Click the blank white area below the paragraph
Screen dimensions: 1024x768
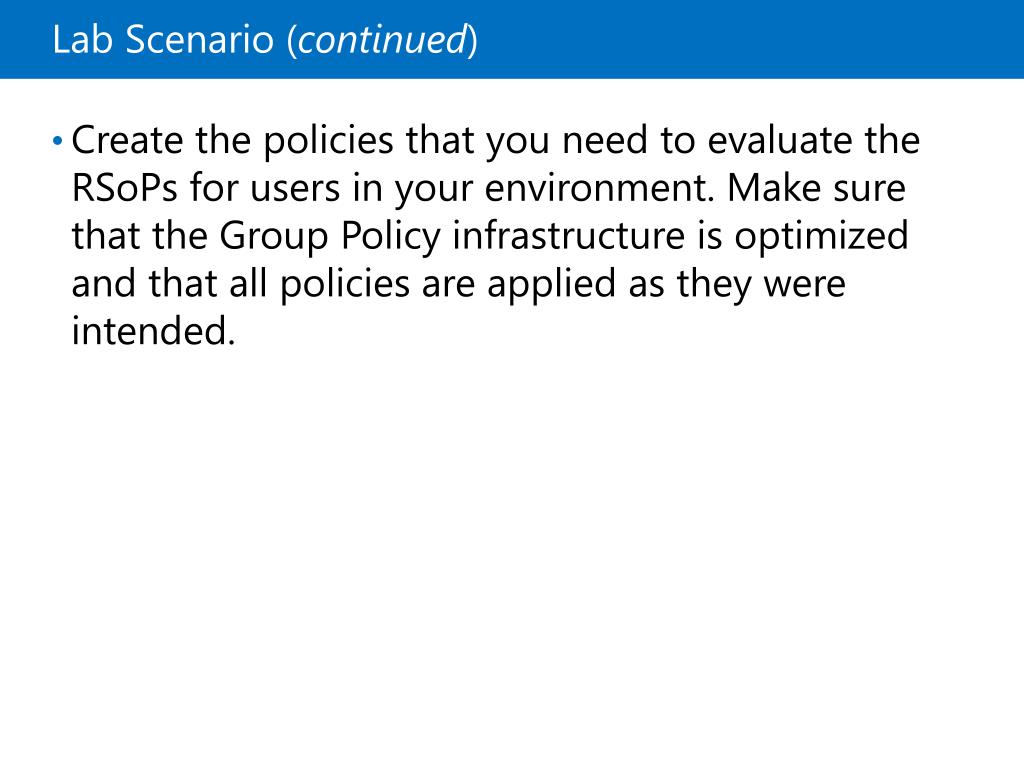click(512, 555)
